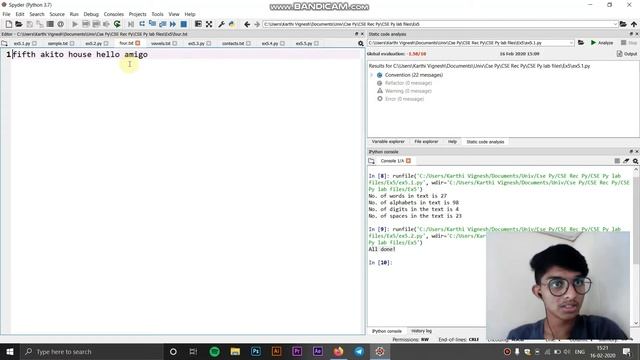Create a new file from the toolbar
Image resolution: width=640 pixels, height=360 pixels.
9,24
